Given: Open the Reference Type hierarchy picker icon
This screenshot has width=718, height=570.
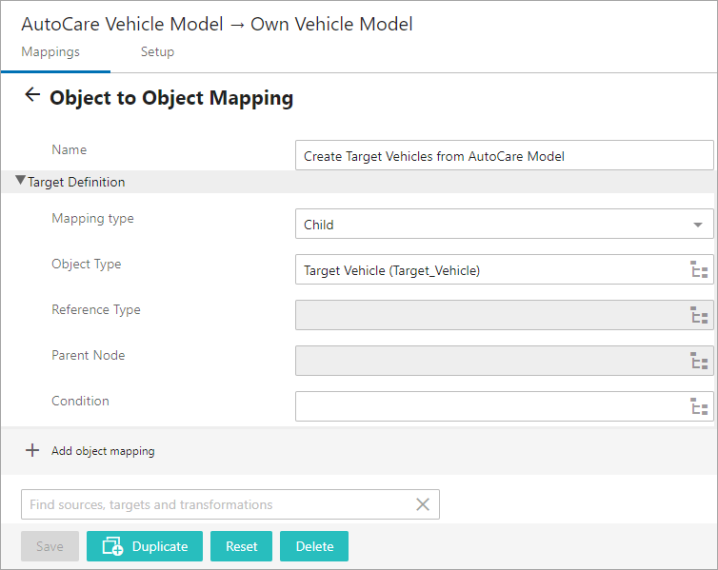Looking at the screenshot, I should (699, 315).
